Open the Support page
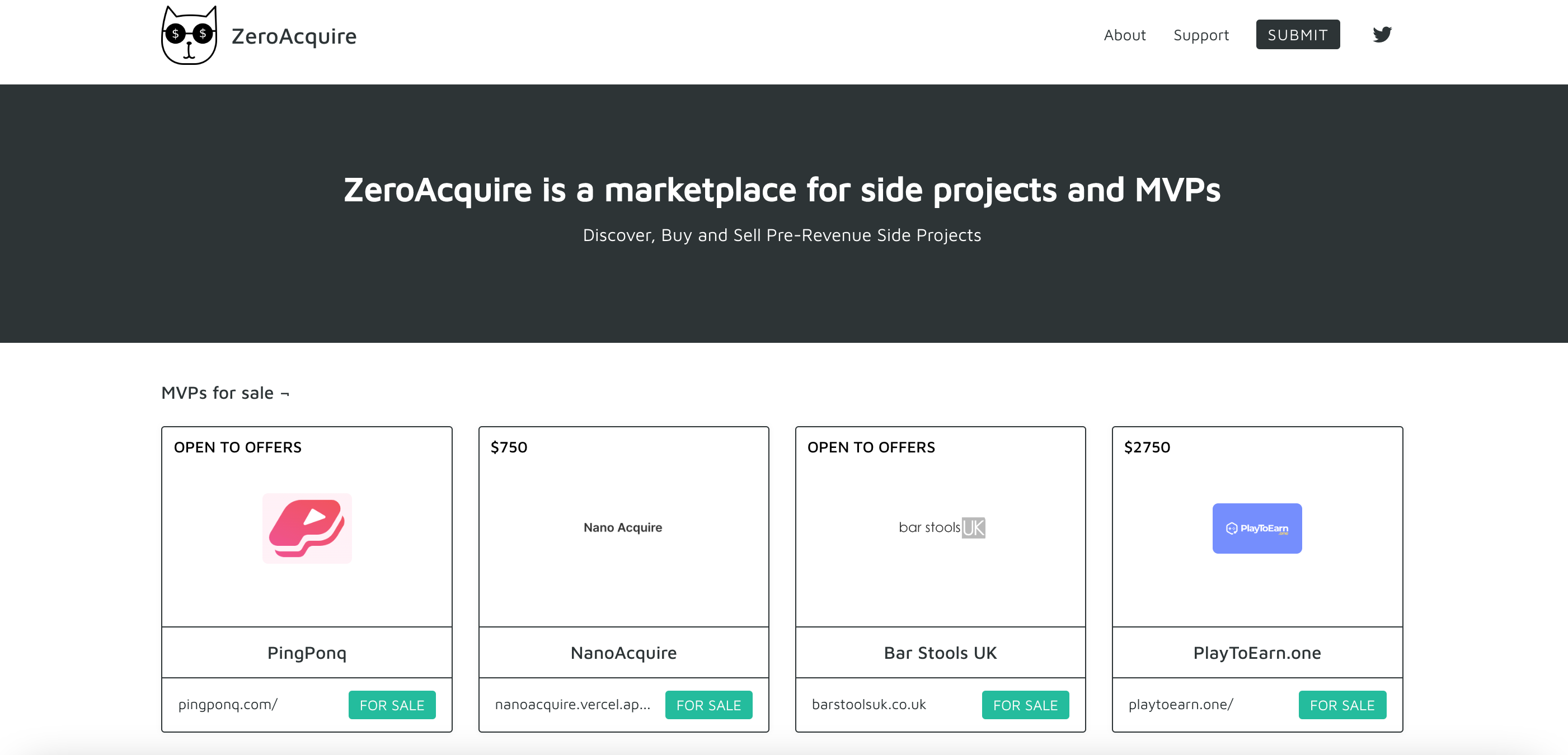 [x=1201, y=35]
